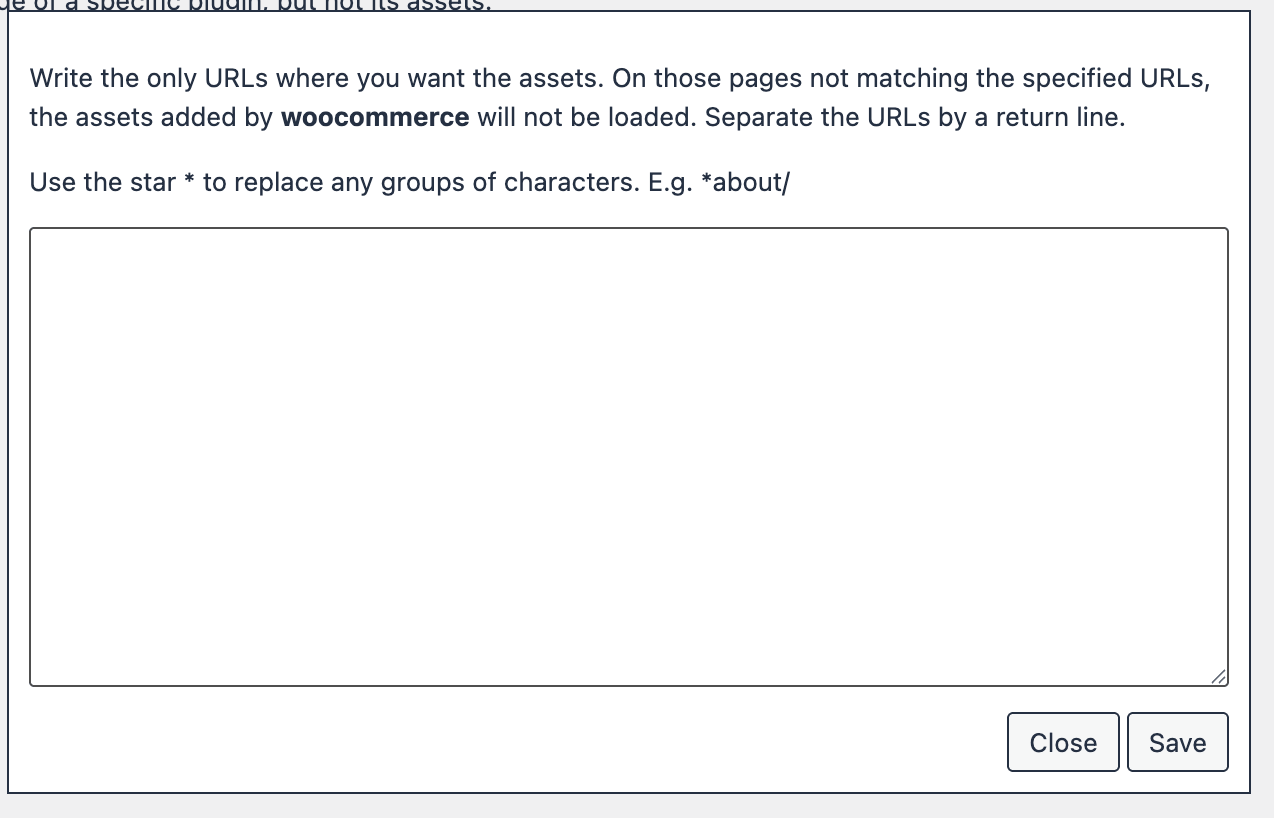
Task: Click the instruction paragraph about specified URLs
Action: point(620,97)
